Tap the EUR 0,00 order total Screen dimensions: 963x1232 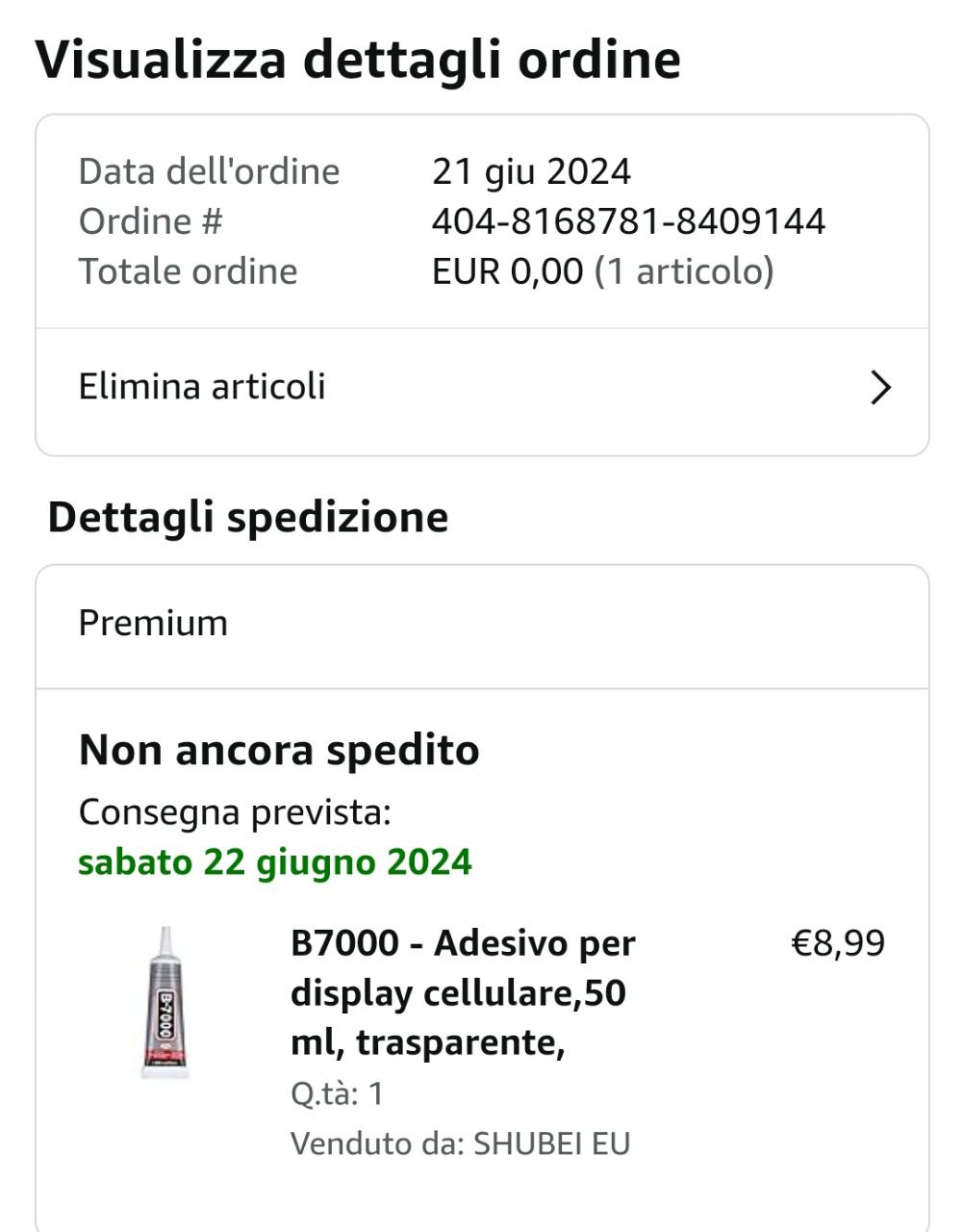click(507, 271)
